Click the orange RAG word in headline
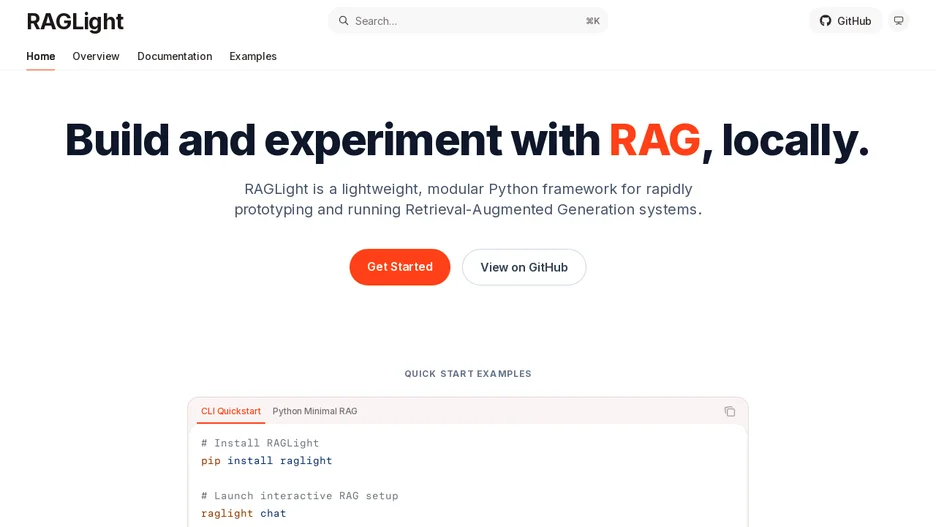 click(654, 140)
